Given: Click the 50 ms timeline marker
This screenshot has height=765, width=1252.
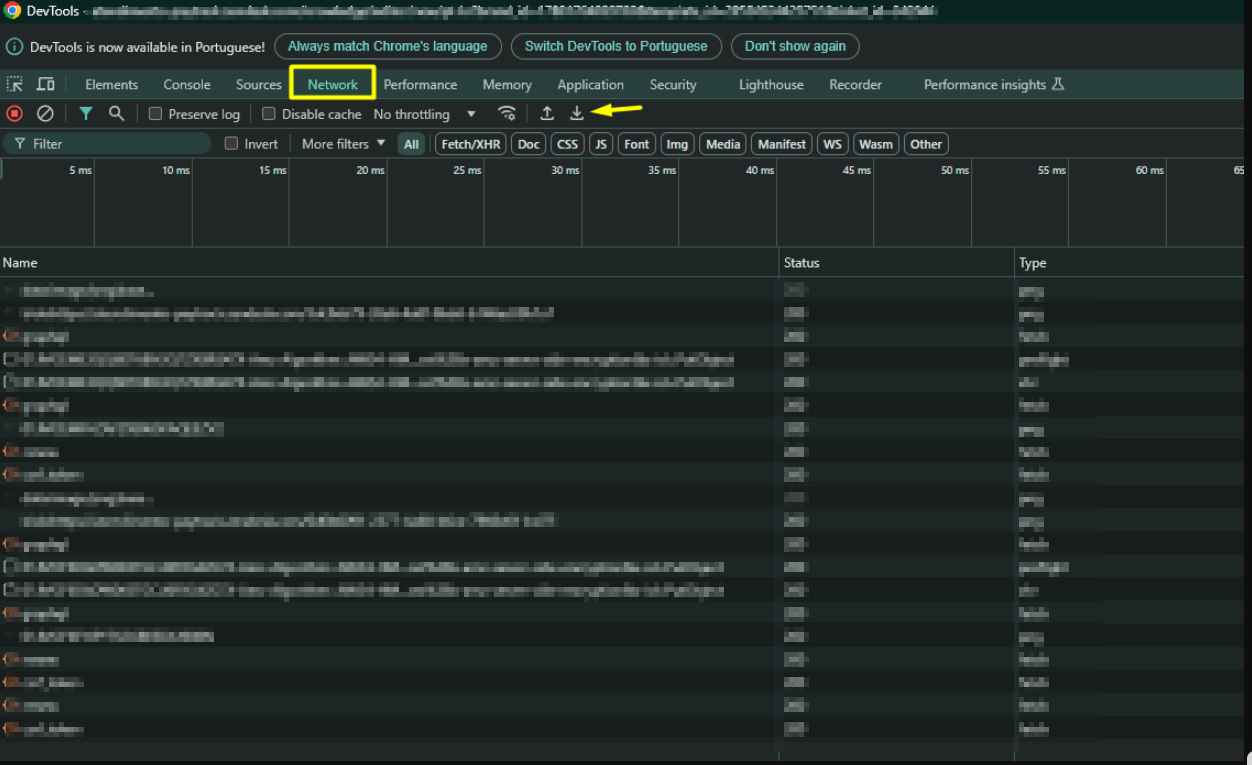Looking at the screenshot, I should (x=955, y=170).
